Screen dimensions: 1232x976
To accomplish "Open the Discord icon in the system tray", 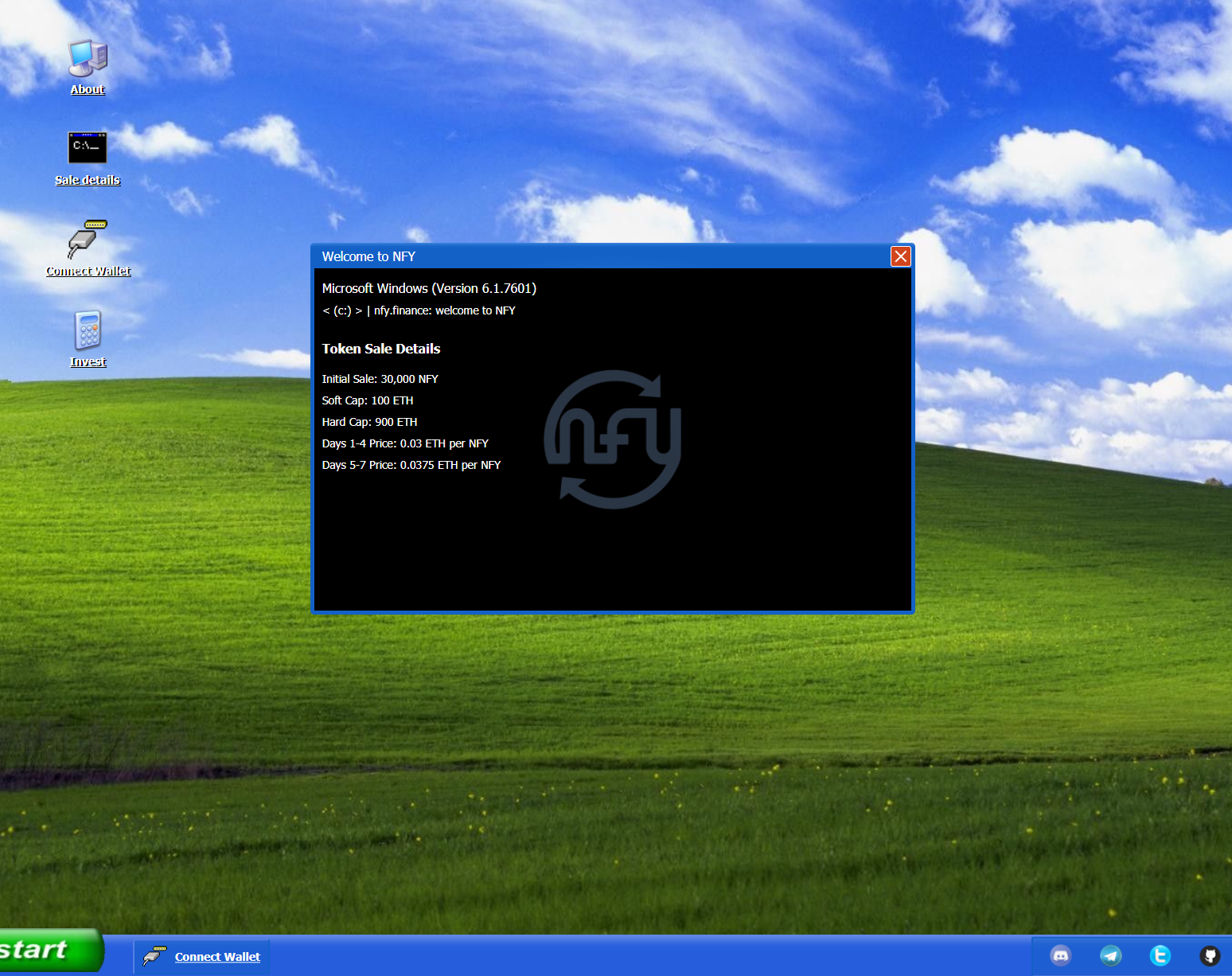I will tap(1061, 955).
